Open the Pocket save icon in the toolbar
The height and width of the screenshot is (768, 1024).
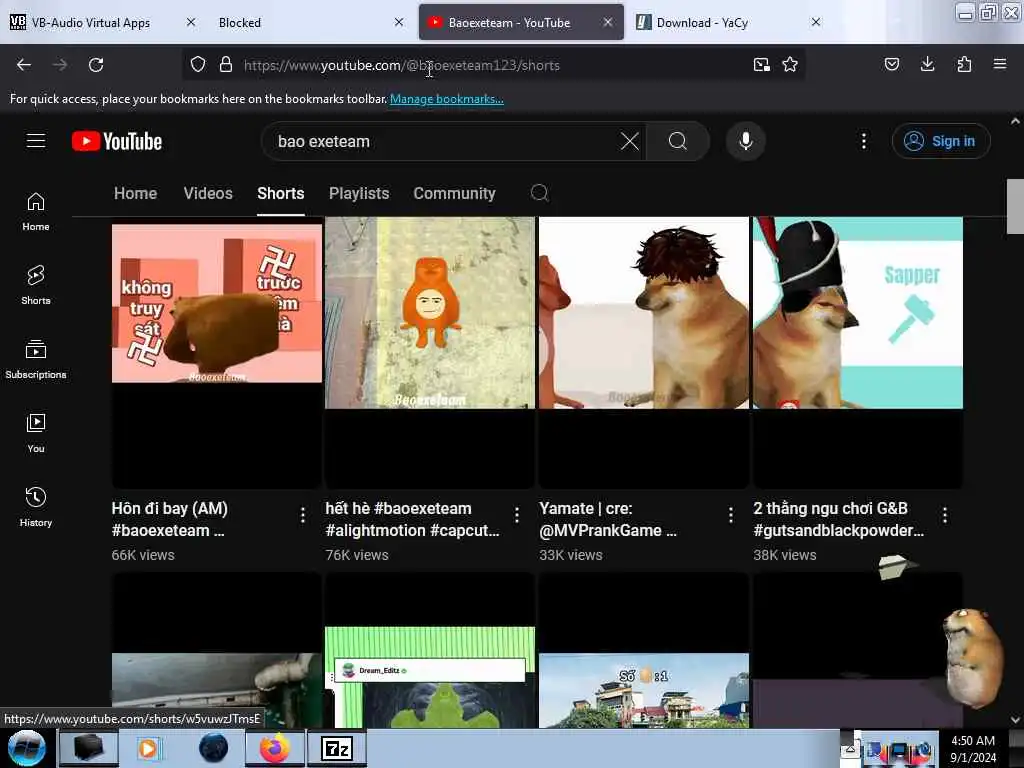892,64
